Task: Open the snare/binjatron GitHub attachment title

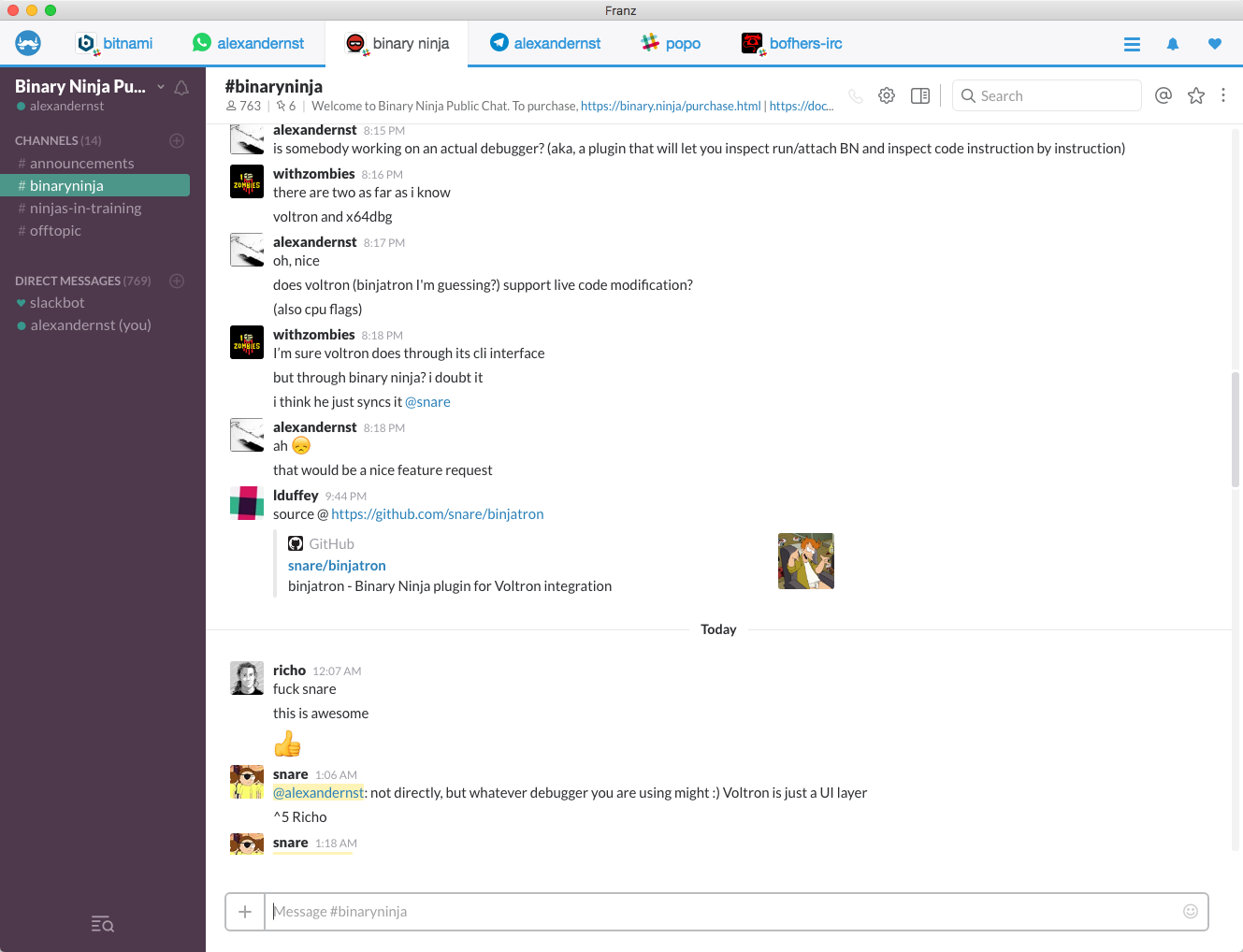Action: pos(337,565)
